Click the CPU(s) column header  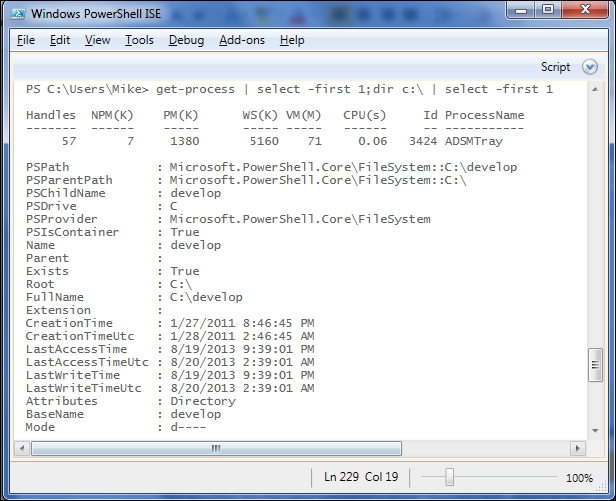pos(365,115)
